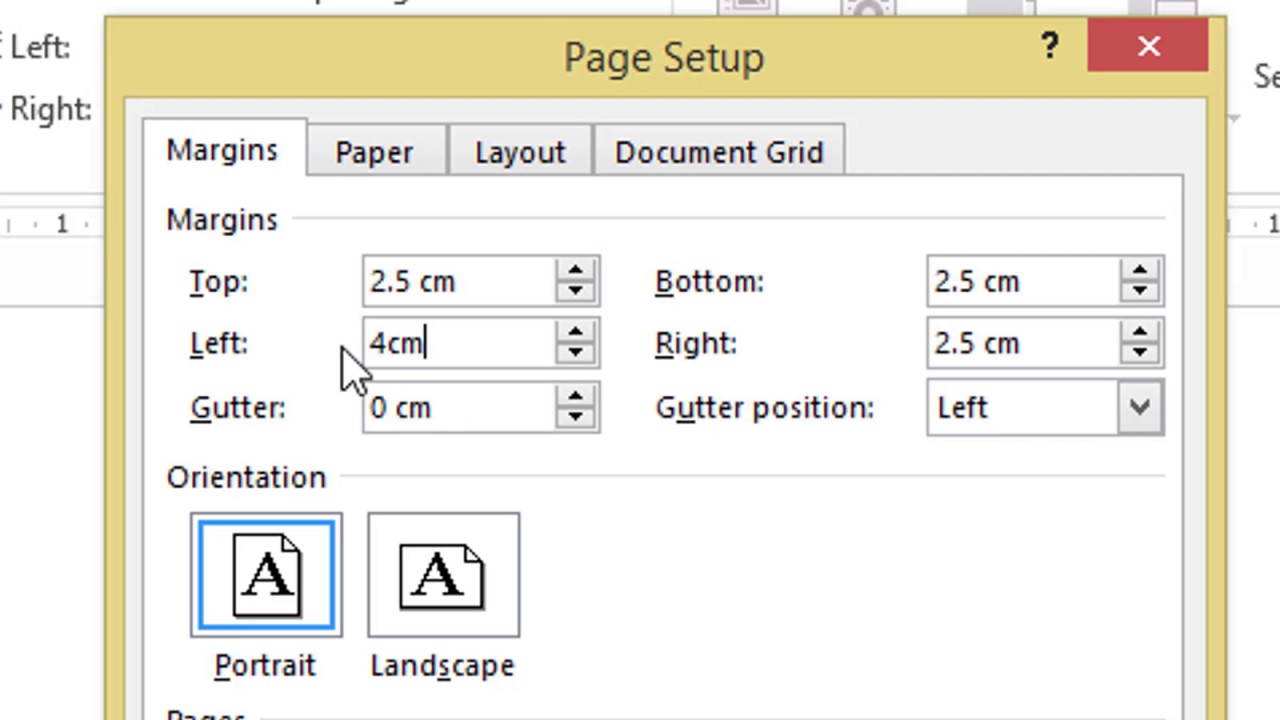1280x720 pixels.
Task: Close the Page Setup dialog
Action: [1148, 46]
